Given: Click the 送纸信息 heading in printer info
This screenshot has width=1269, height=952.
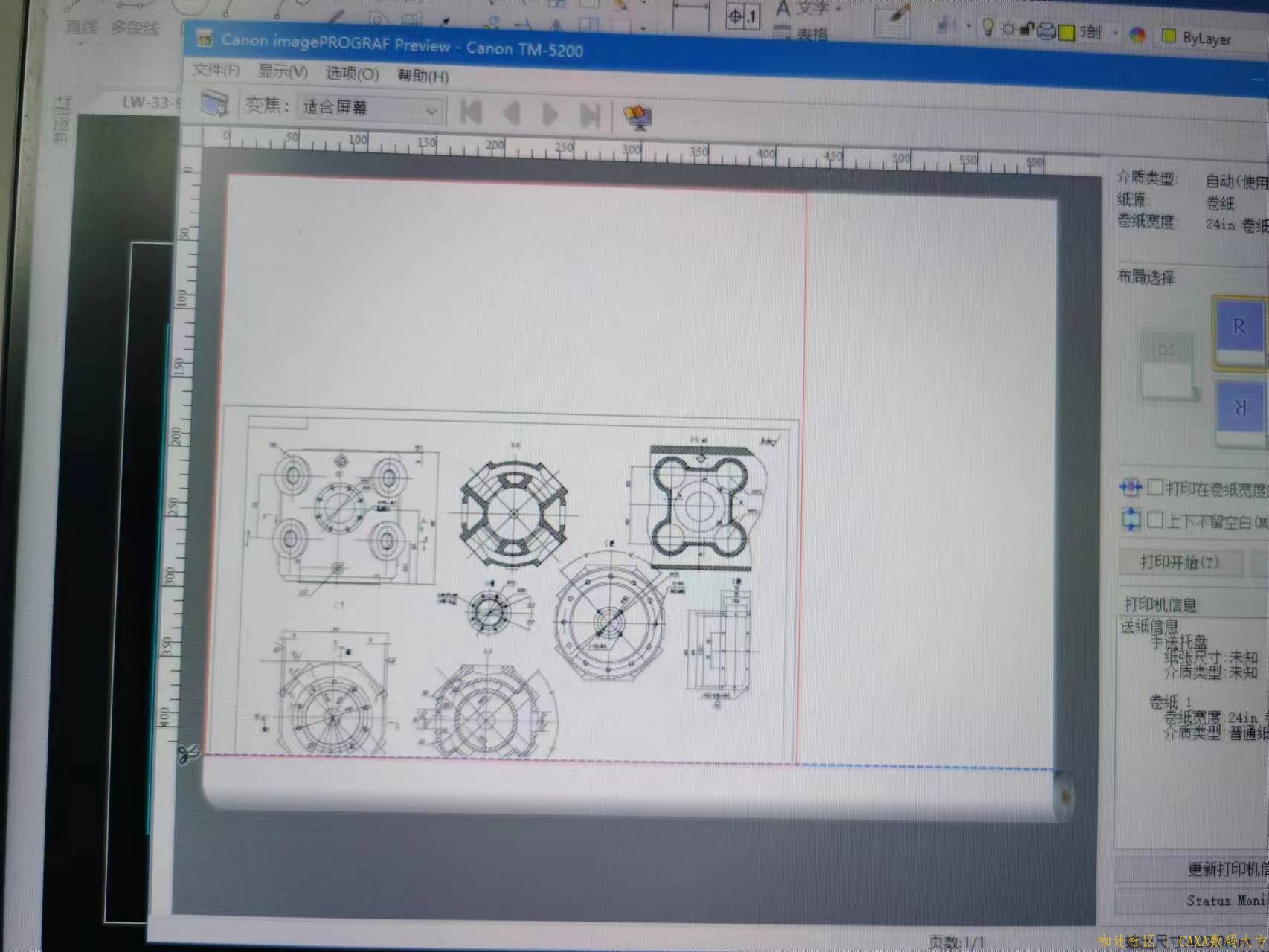Looking at the screenshot, I should pyautogui.click(x=1149, y=626).
